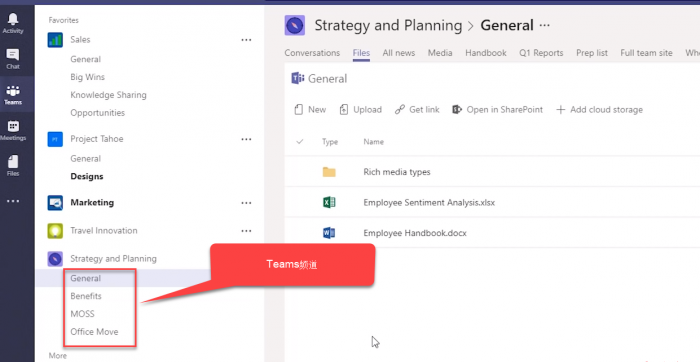This screenshot has height=362, width=700.
Task: Click the Marketing team avatar icon
Action: [x=55, y=203]
